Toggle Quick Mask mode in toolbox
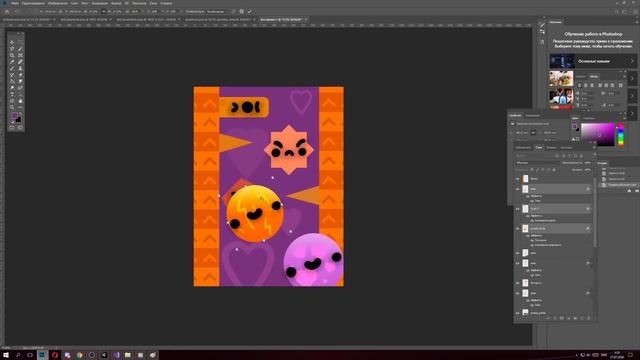The height and width of the screenshot is (360, 640). (x=12, y=128)
